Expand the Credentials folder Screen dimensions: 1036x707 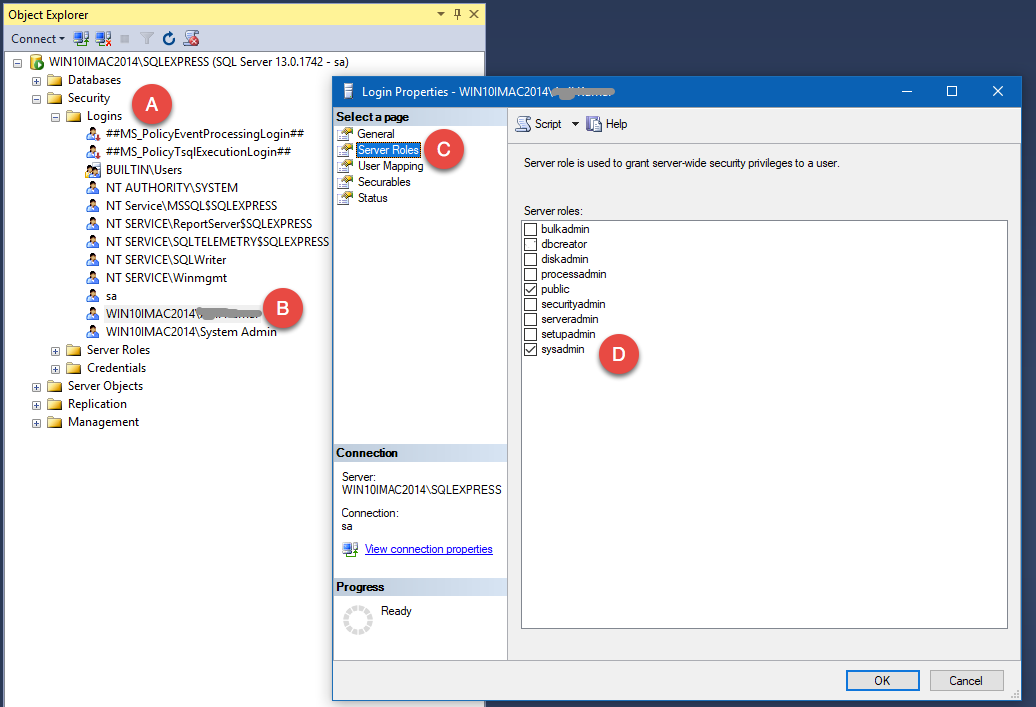pos(56,369)
